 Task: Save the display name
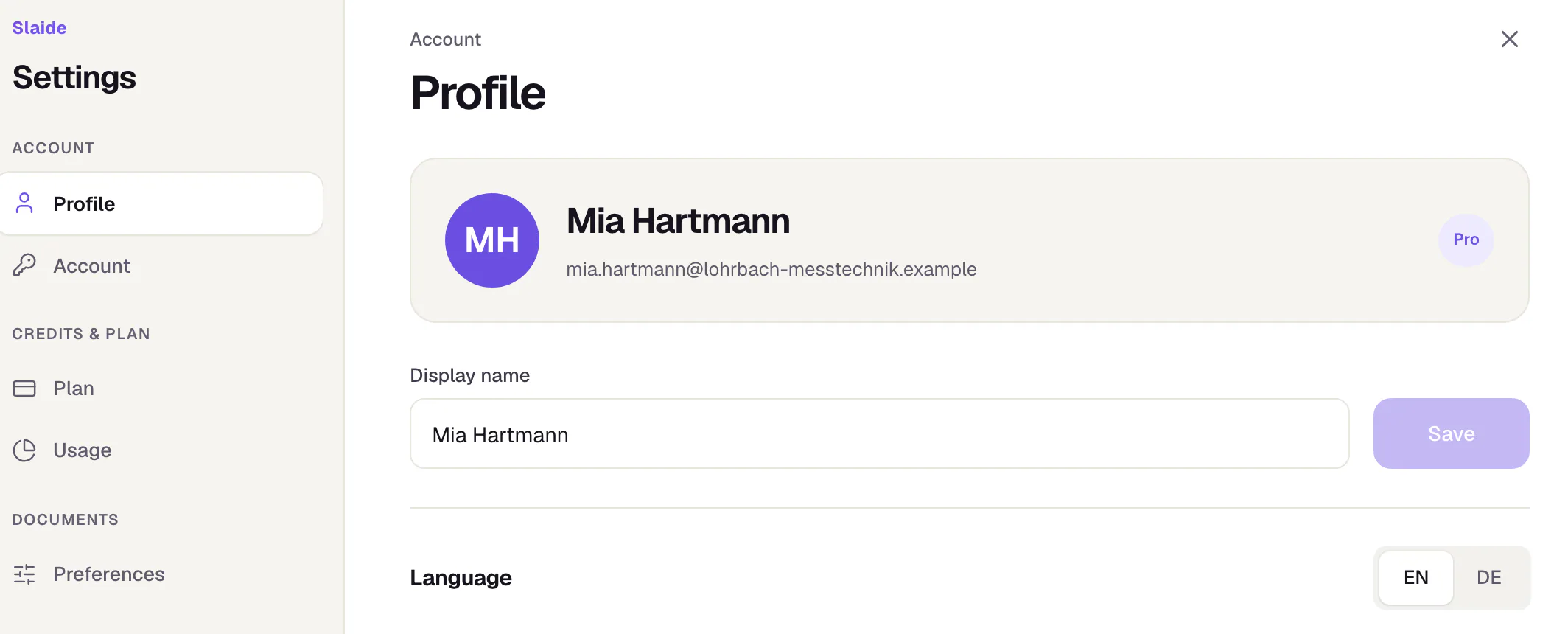click(x=1451, y=433)
